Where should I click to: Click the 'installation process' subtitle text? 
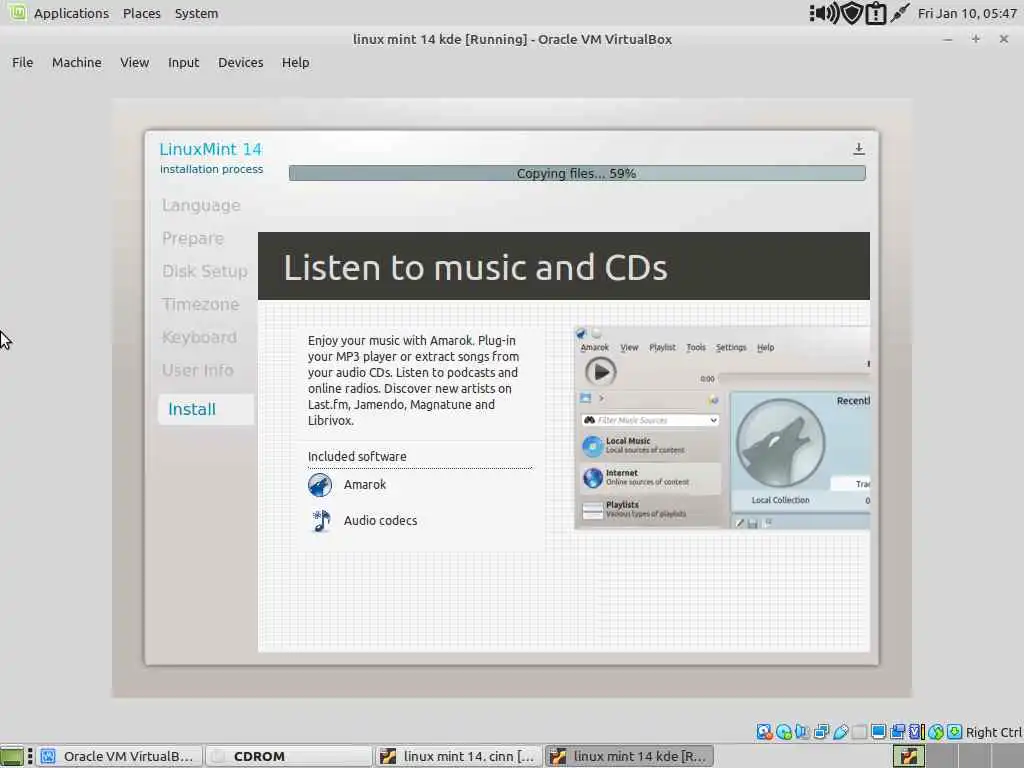[212, 169]
